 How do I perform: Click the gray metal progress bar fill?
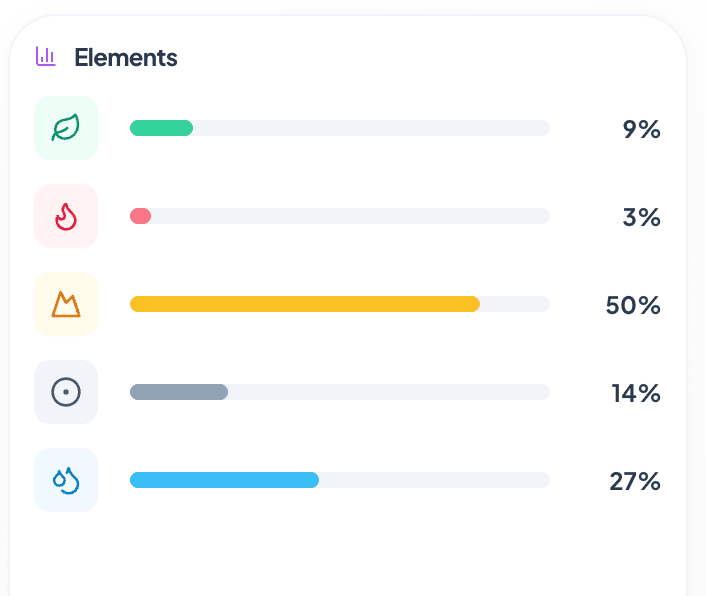pos(179,392)
